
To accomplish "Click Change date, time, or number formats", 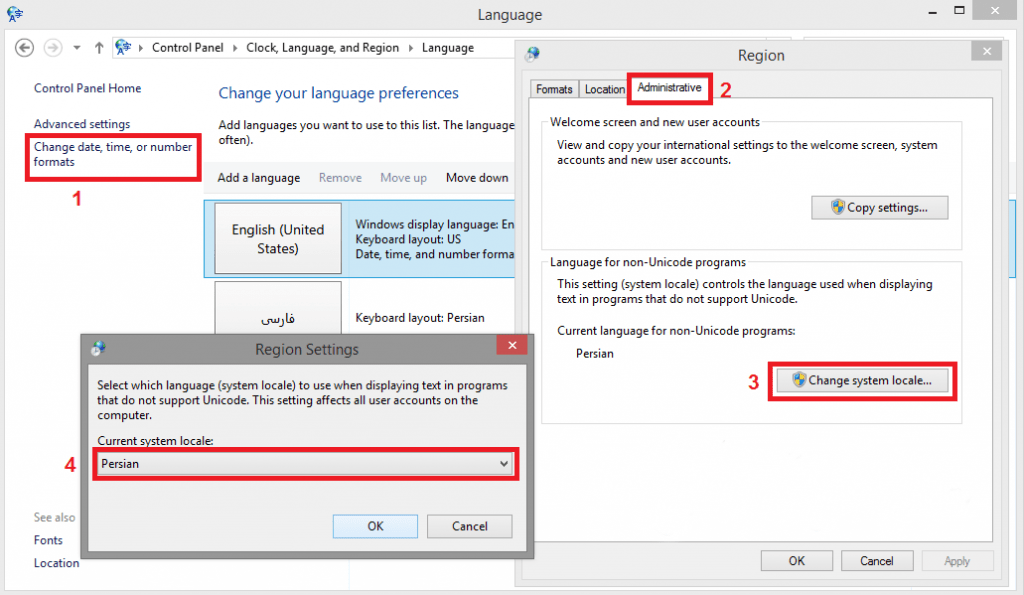I will (113, 154).
